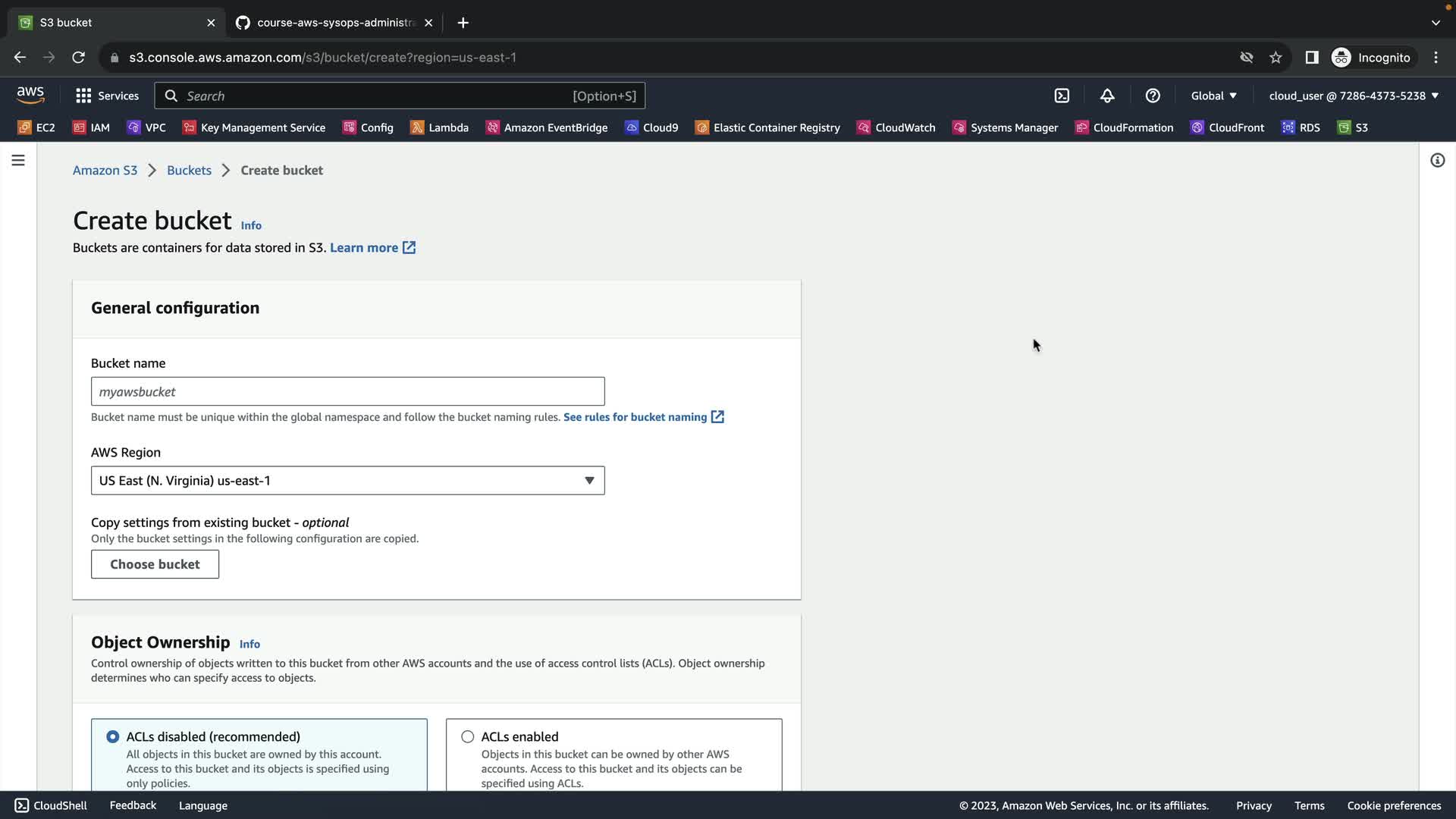Click the AWS logo home icon
This screenshot has width=1456, height=819.
tap(30, 95)
